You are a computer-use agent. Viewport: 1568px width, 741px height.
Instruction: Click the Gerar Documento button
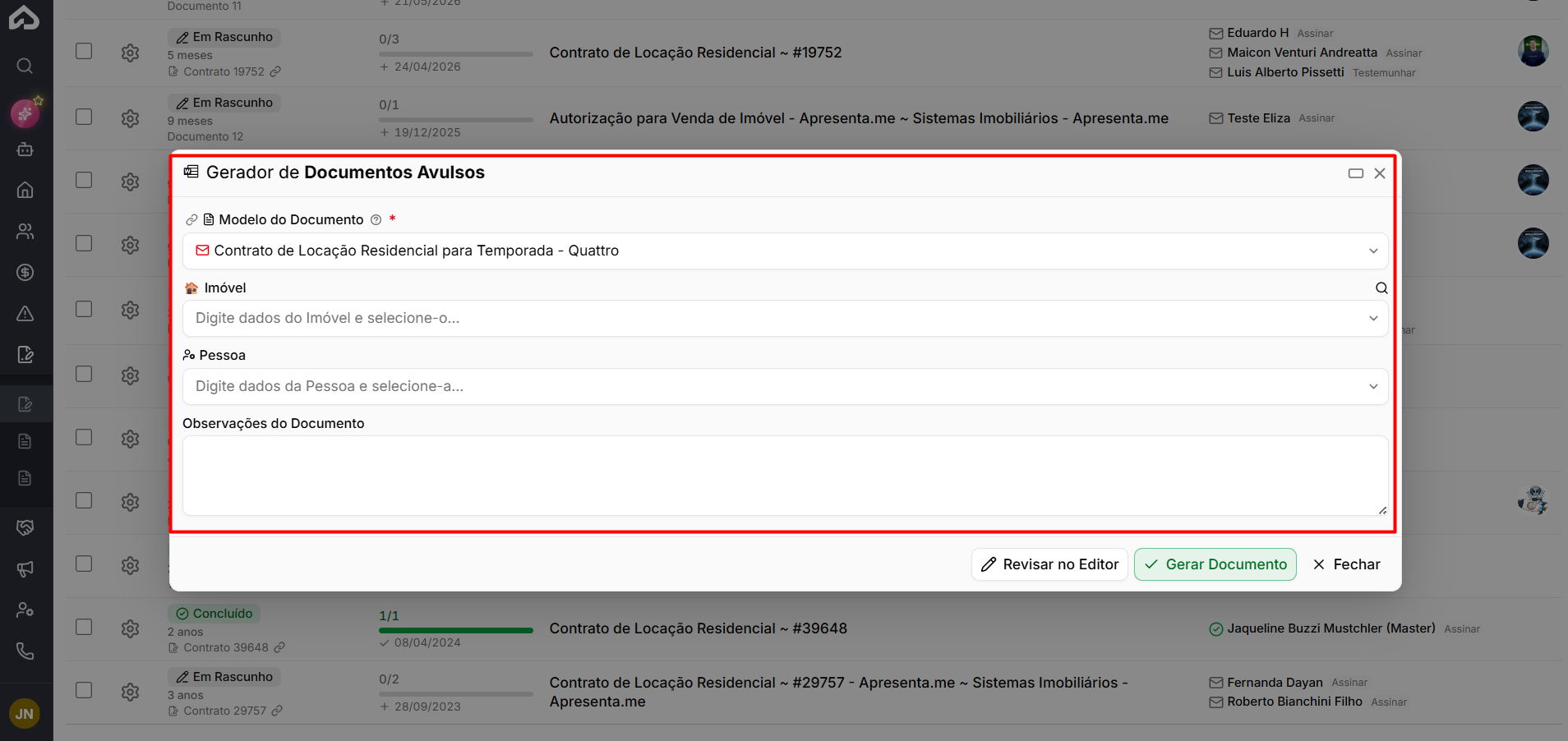[x=1215, y=564]
